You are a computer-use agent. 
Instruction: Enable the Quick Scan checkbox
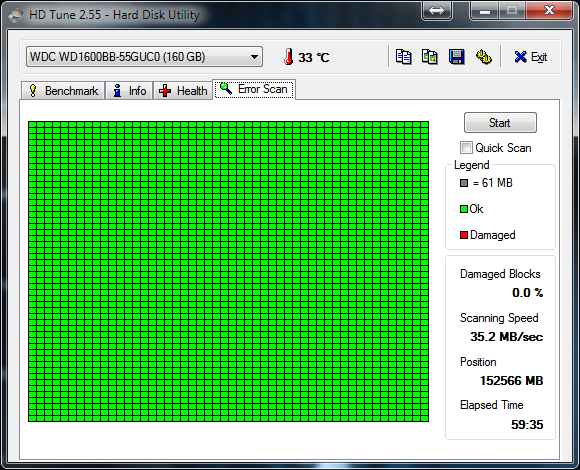coord(466,148)
